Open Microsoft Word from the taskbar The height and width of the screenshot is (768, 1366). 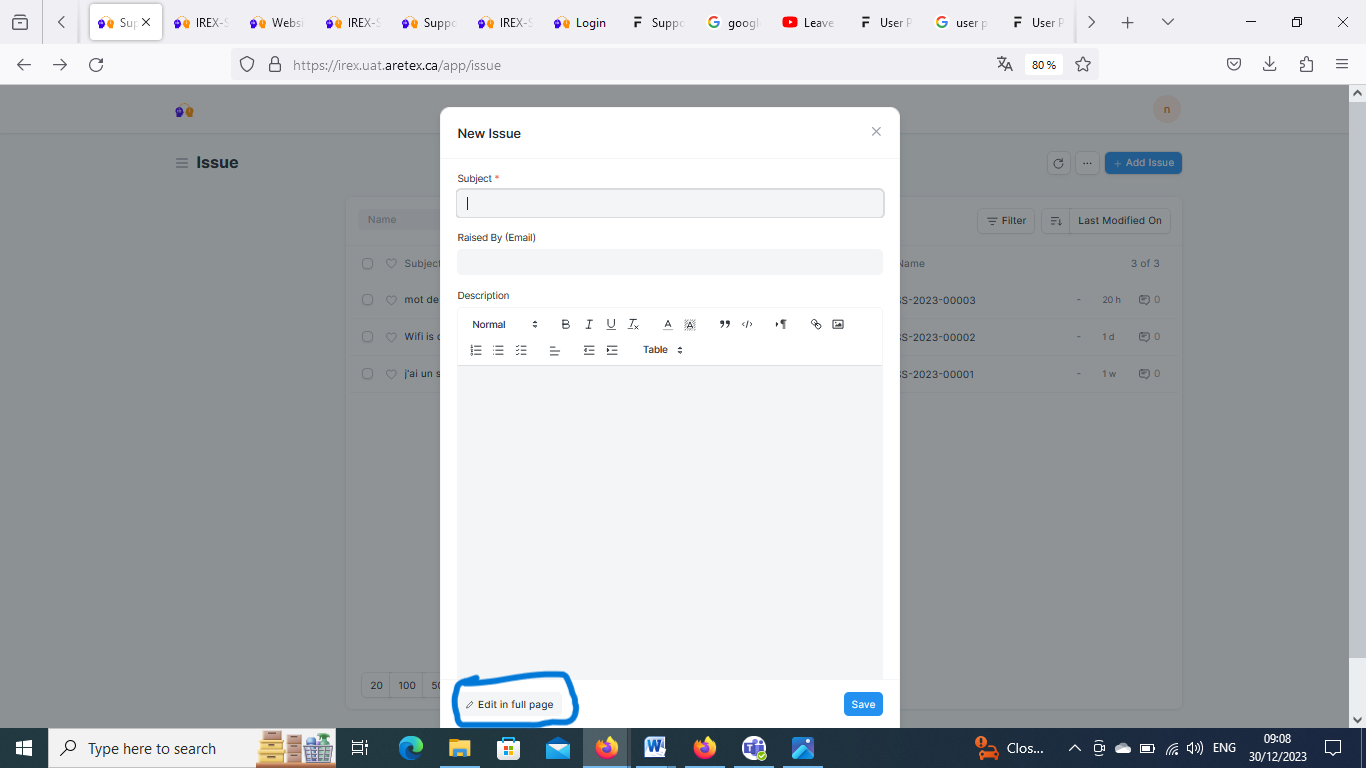655,748
